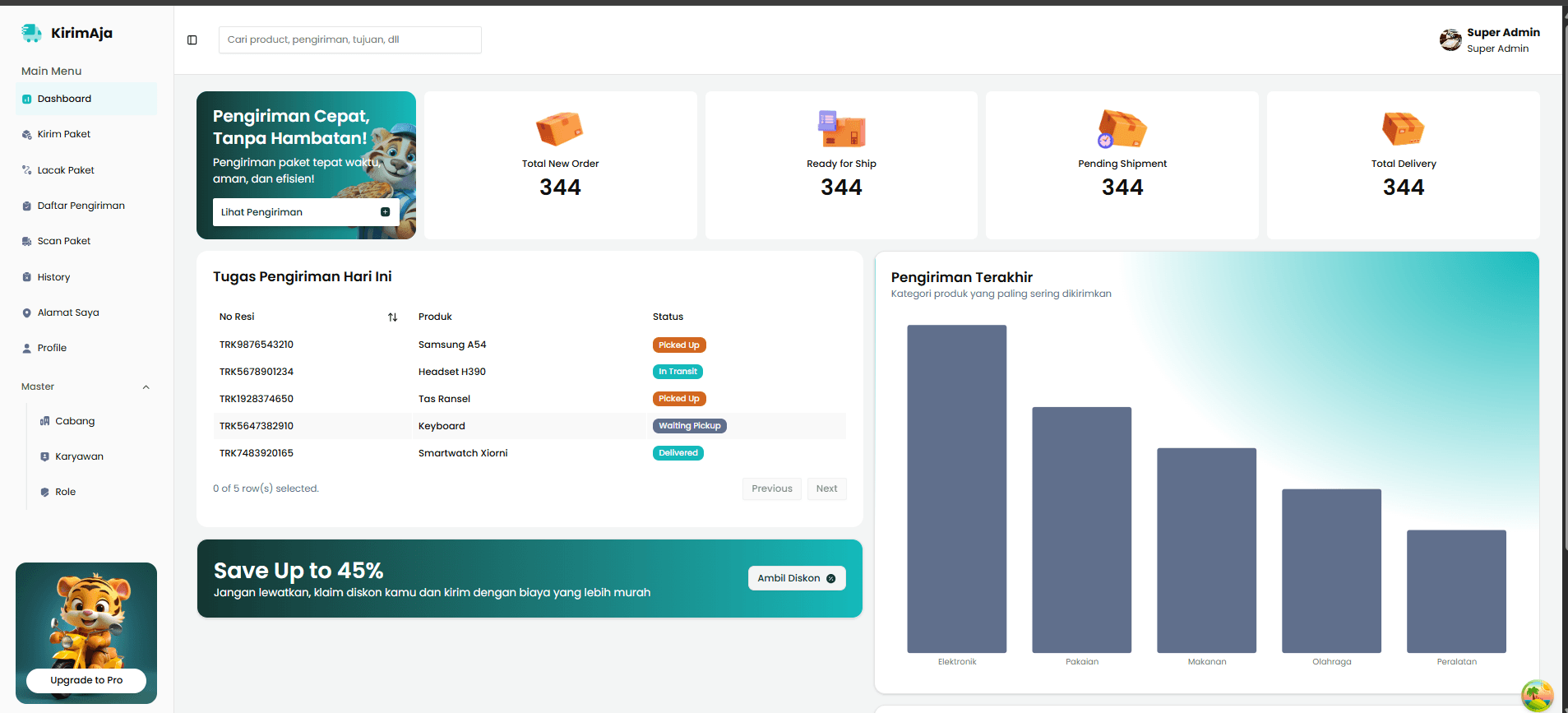Click Upgrade to Pro button
This screenshot has height=713, width=1568.
click(x=86, y=680)
